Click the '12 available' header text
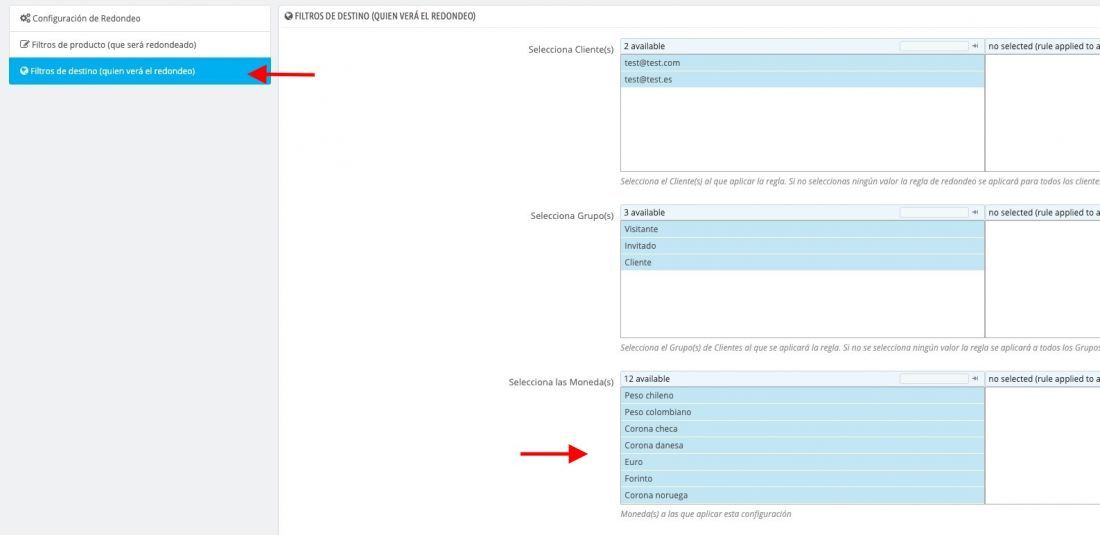This screenshot has height=535, width=1100. [647, 379]
